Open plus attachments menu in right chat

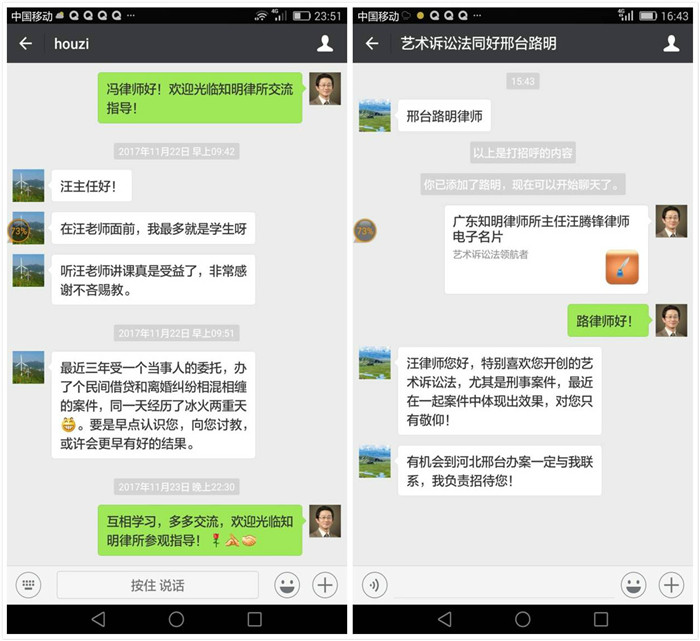point(671,584)
